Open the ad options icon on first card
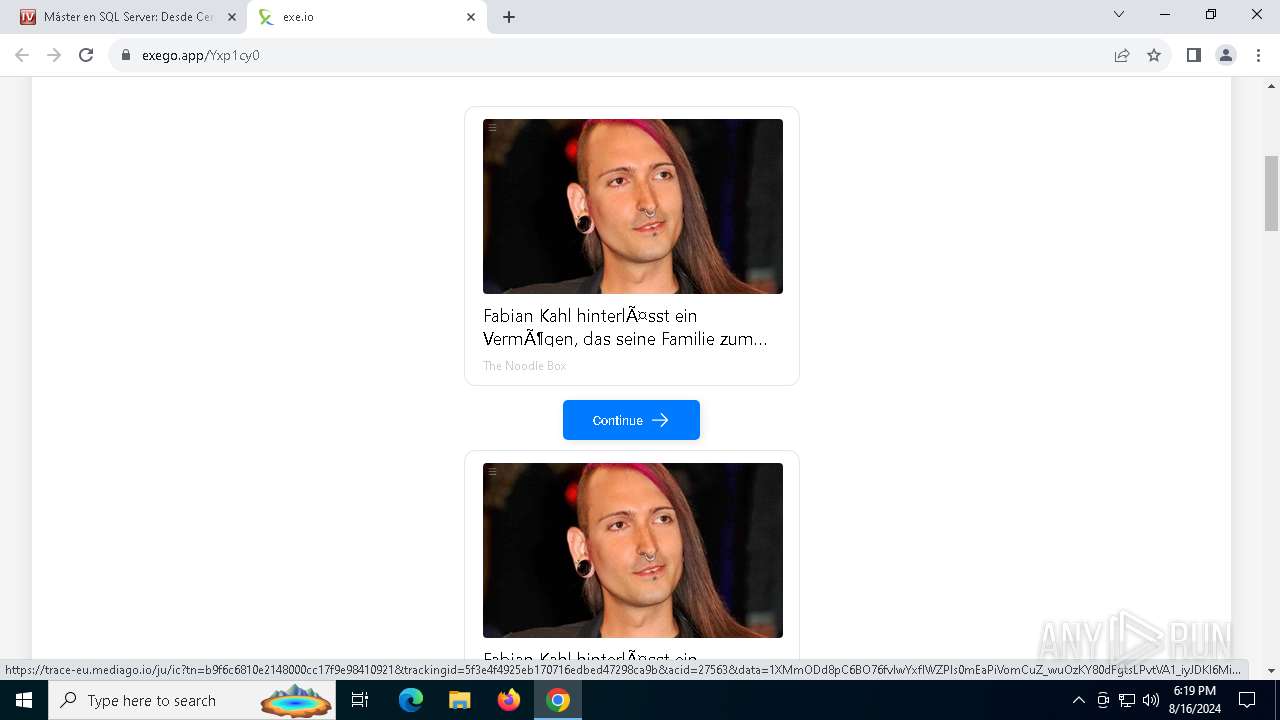Screen dimensions: 1280x720 click(x=492, y=128)
